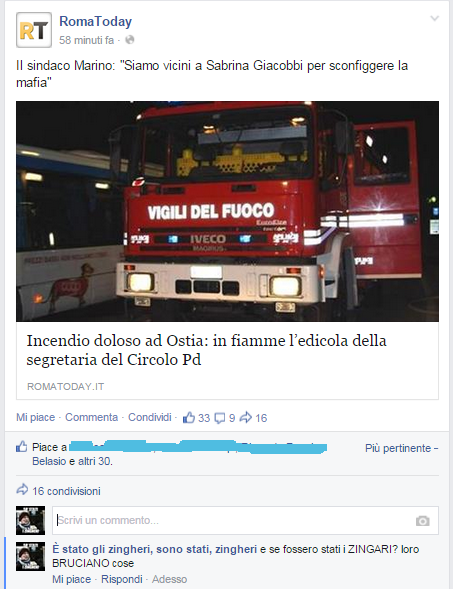Screen dimensions: 453x589
Task: Expand the post options chevron at top right
Action: click(435, 18)
